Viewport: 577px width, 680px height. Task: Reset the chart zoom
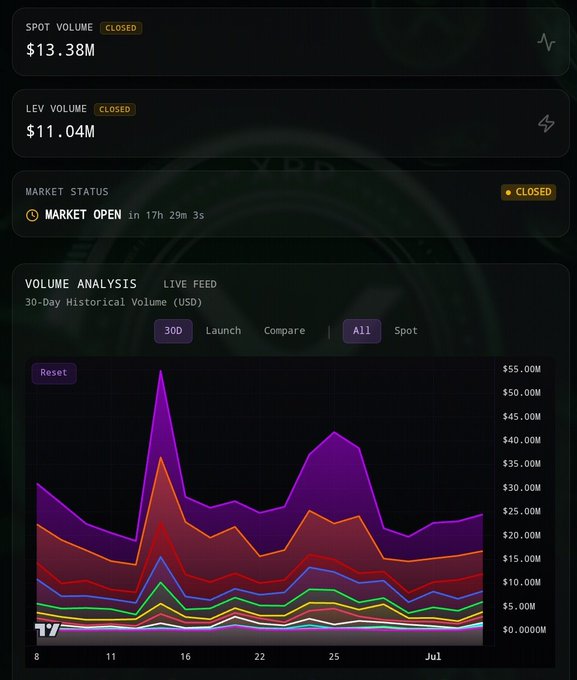(54, 373)
